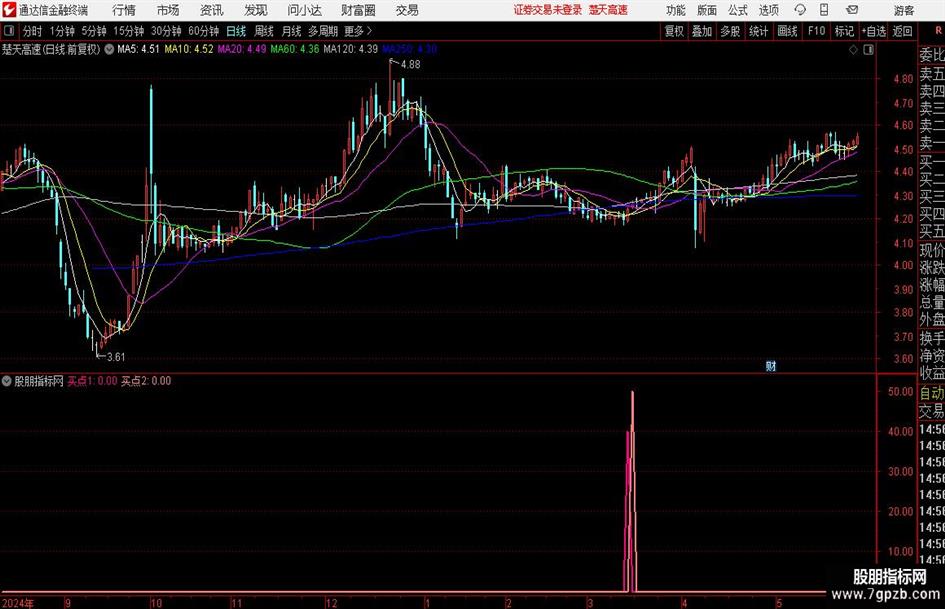
Task: Open the 交易 menu
Action: click(407, 10)
